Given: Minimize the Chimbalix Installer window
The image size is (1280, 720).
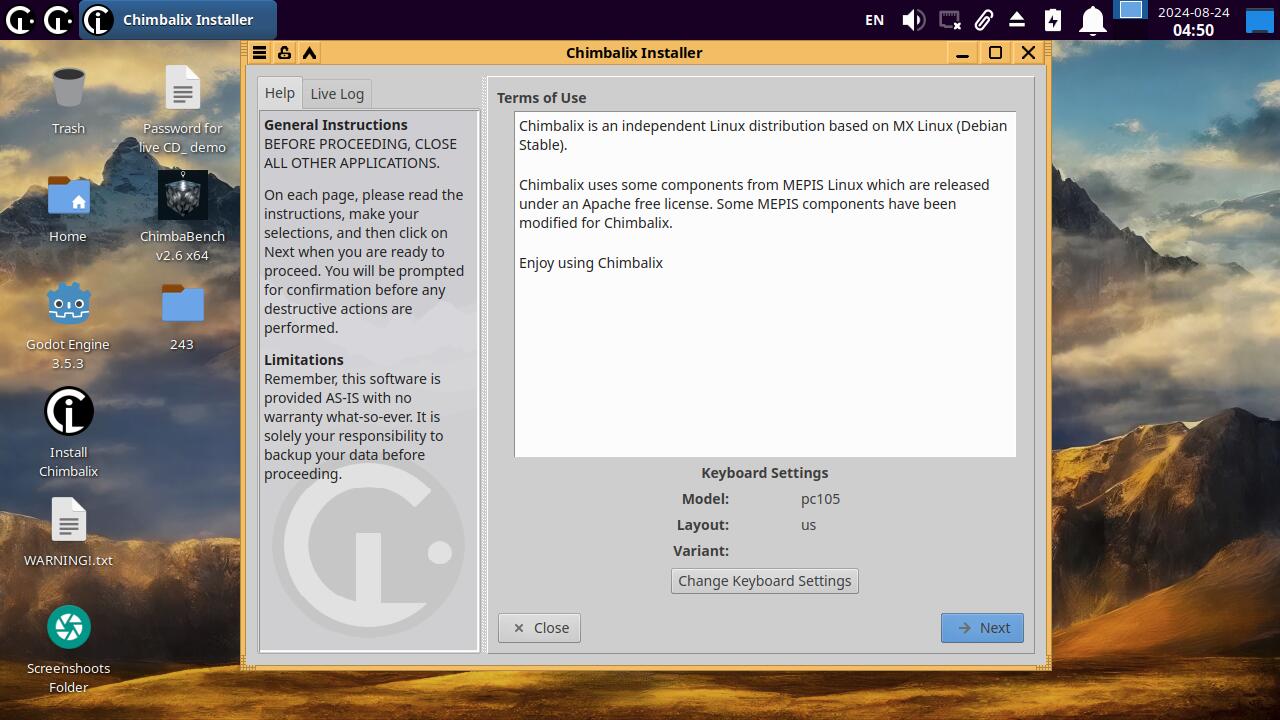Looking at the screenshot, I should [x=962, y=53].
